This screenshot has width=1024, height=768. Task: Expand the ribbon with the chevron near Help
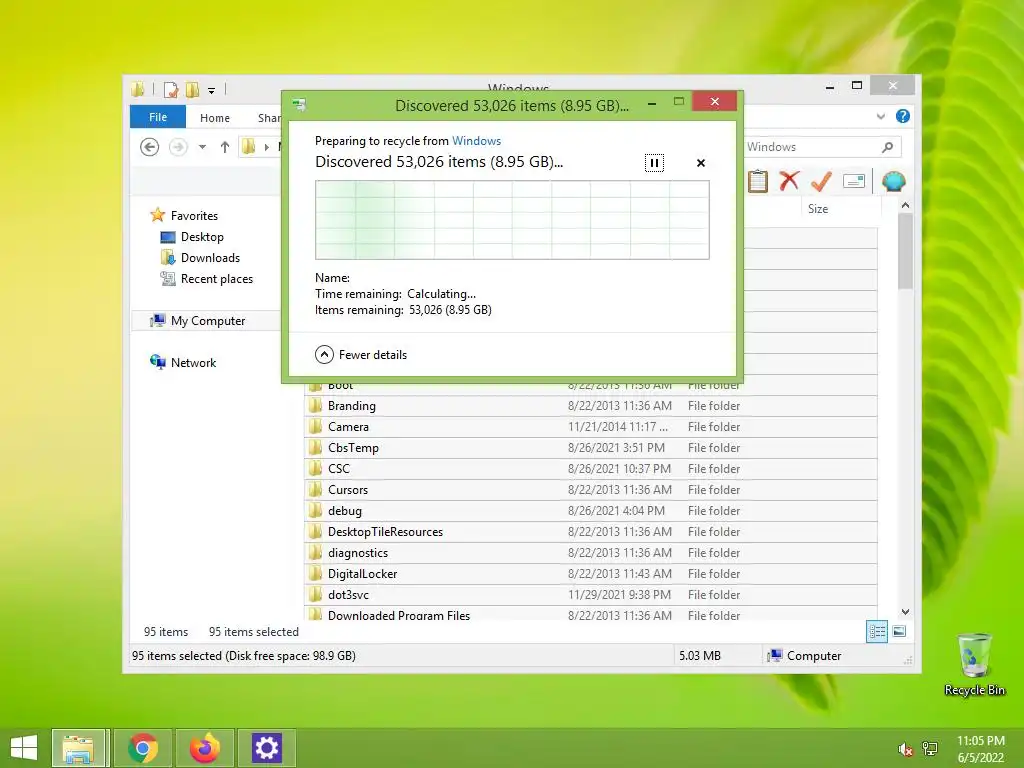tap(880, 116)
